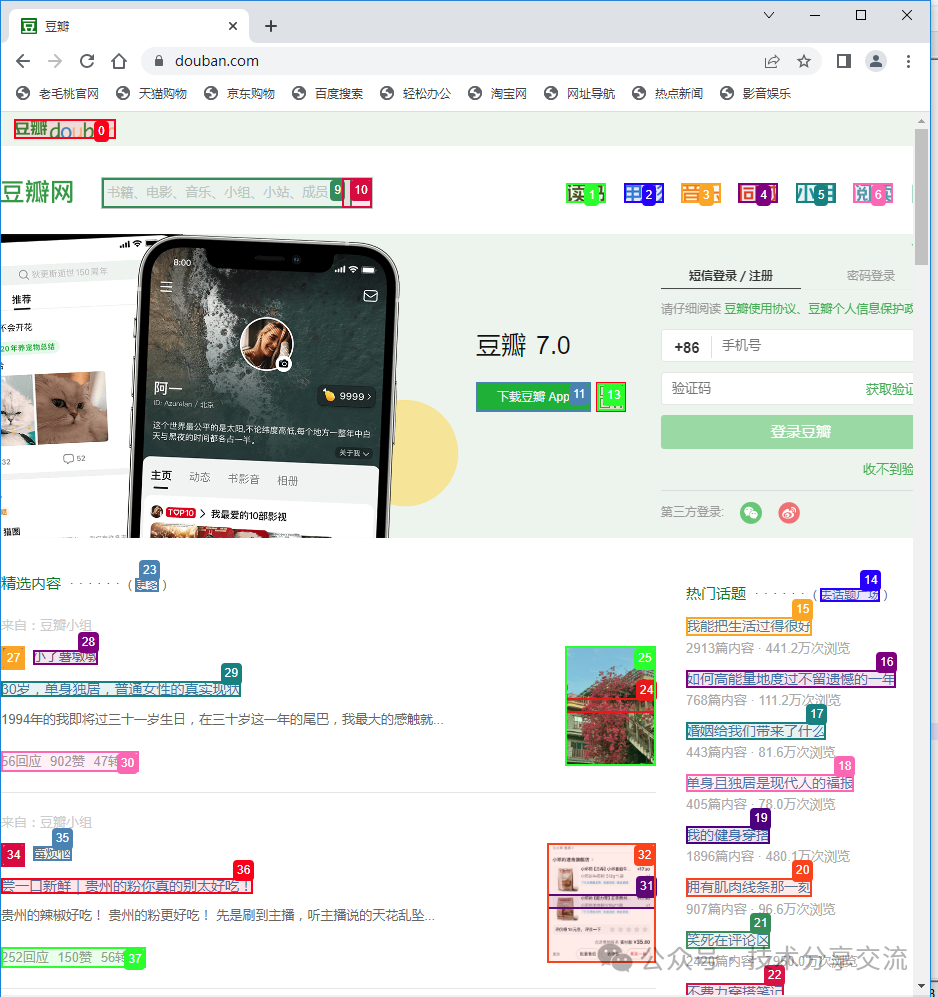Expand Chrome tab search chevron
The height and width of the screenshot is (997, 938).
point(769,15)
